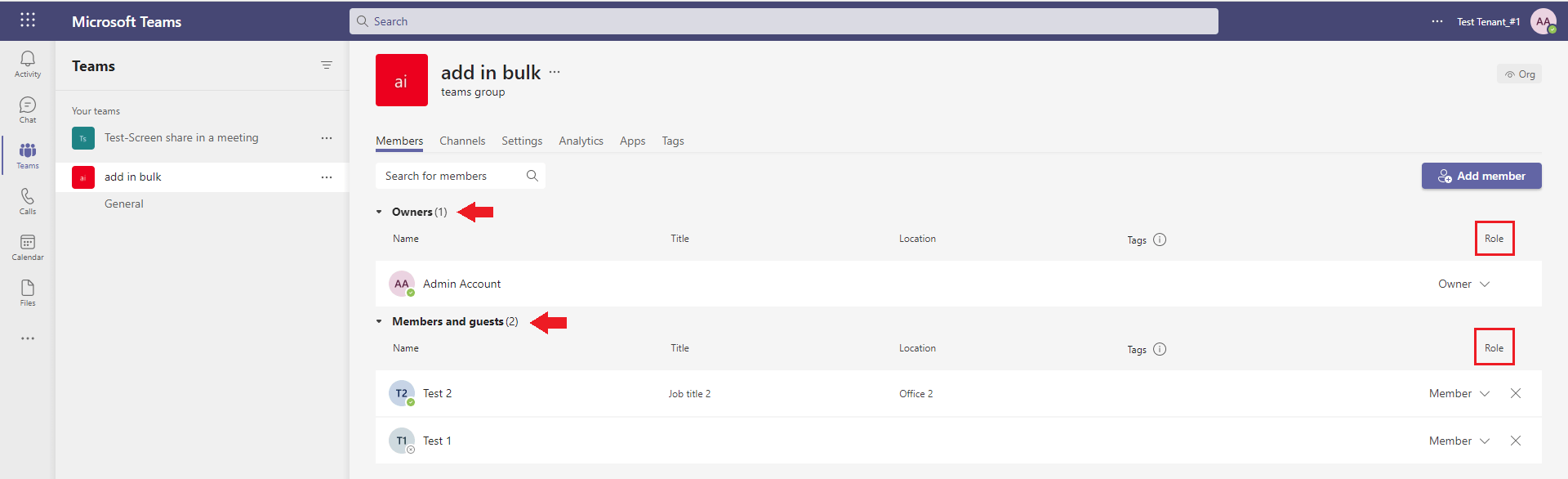Switch to the Settings tab
The width and height of the screenshot is (1568, 479).
tap(522, 141)
